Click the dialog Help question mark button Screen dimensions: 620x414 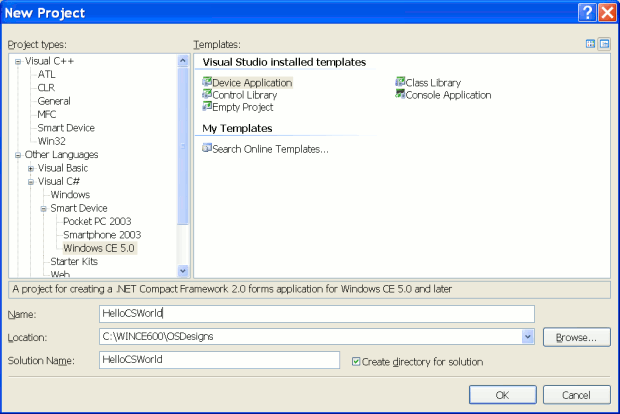587,13
